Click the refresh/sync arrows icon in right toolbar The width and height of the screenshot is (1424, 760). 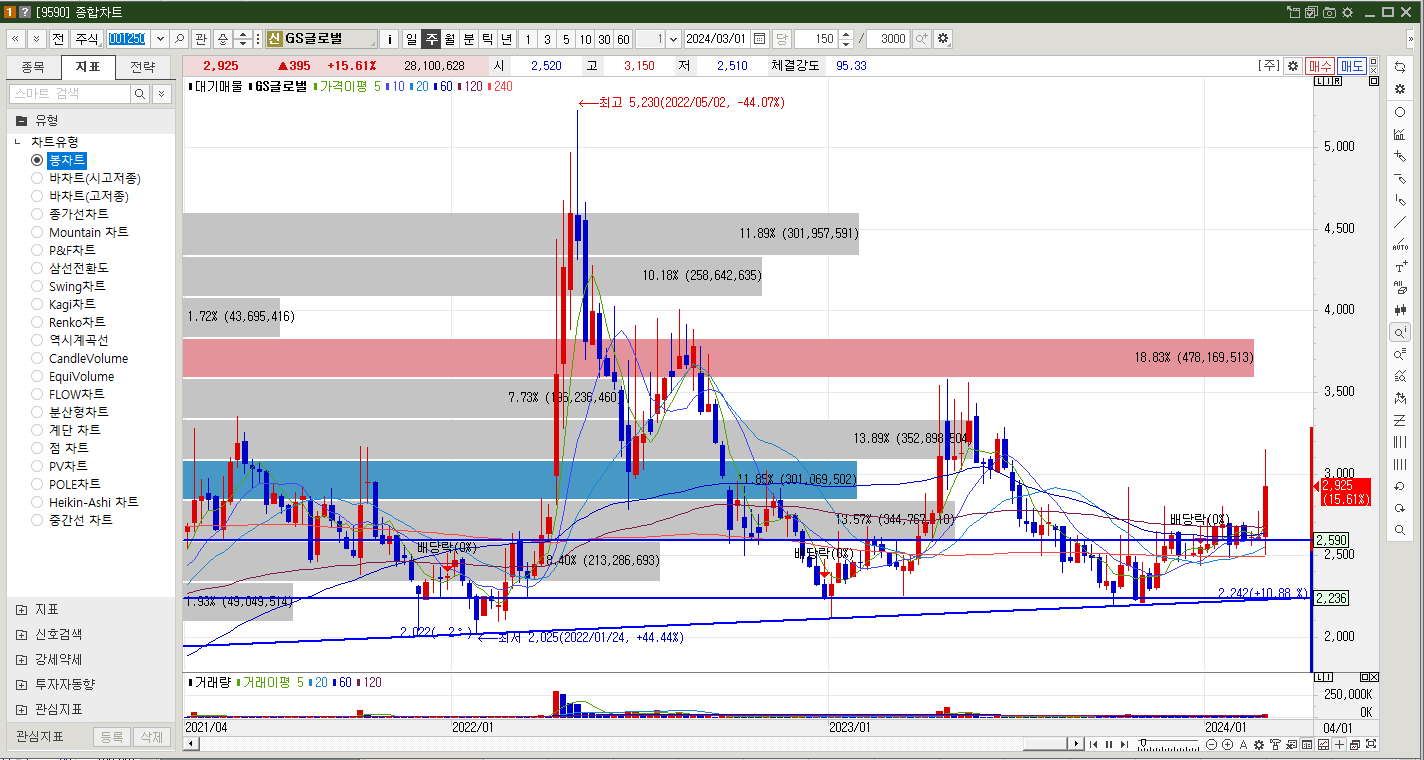pyautogui.click(x=1400, y=67)
